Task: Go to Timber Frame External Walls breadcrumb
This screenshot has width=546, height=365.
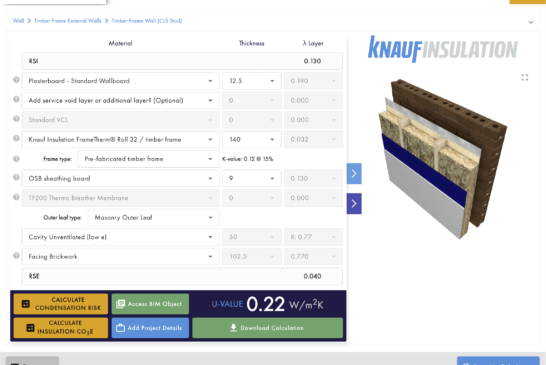Action: tap(68, 21)
